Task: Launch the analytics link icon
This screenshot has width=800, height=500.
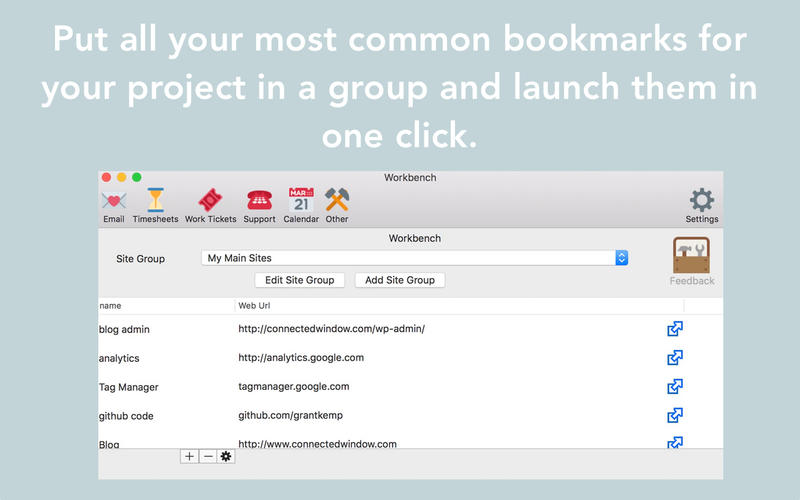Action: pos(675,358)
